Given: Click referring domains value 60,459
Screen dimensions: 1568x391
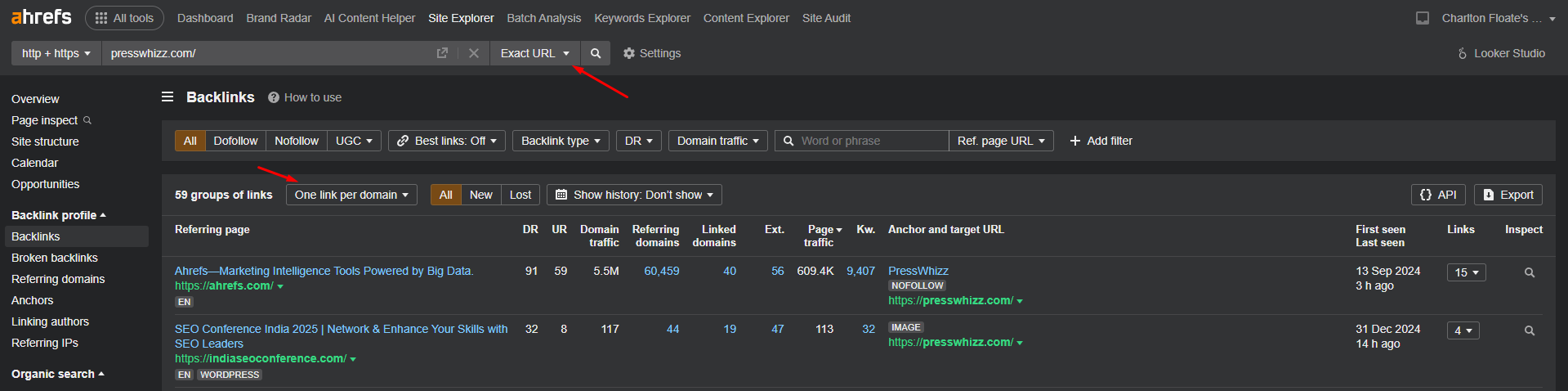Looking at the screenshot, I should coord(662,271).
